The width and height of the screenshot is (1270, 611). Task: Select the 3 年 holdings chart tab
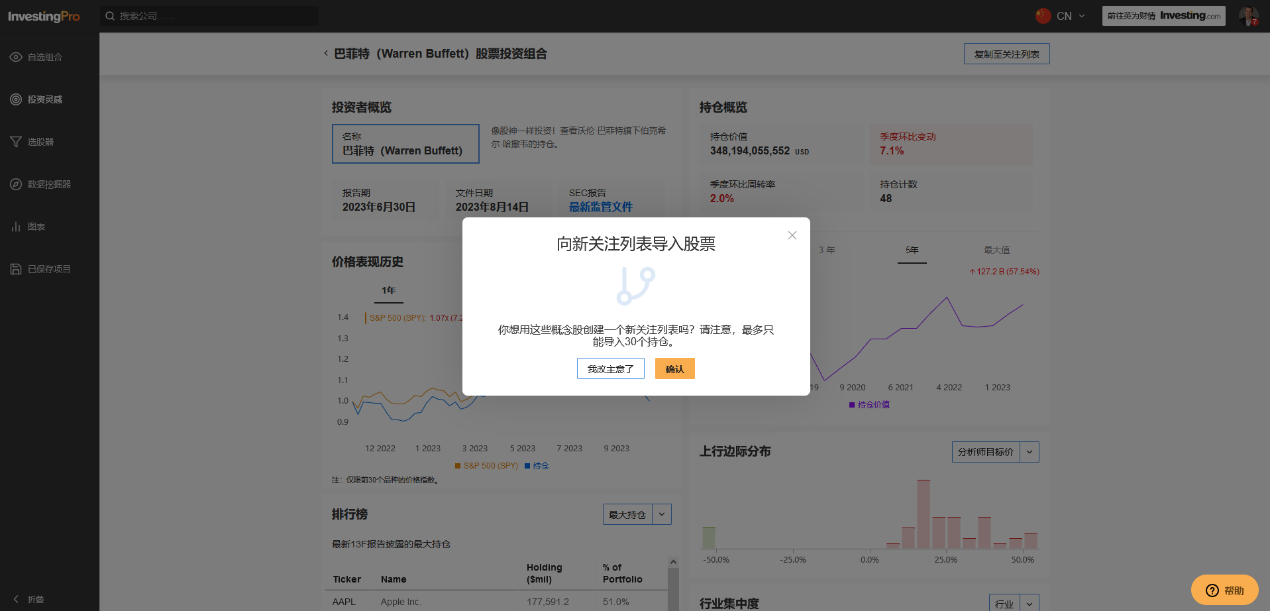827,250
